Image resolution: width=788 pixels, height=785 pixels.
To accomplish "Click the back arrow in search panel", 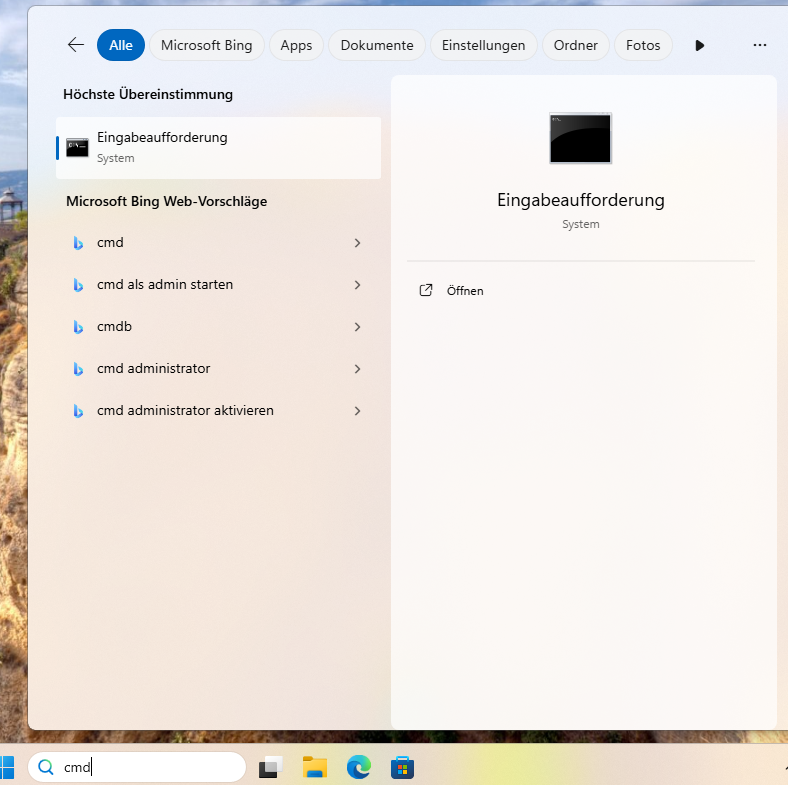I will click(x=75, y=45).
